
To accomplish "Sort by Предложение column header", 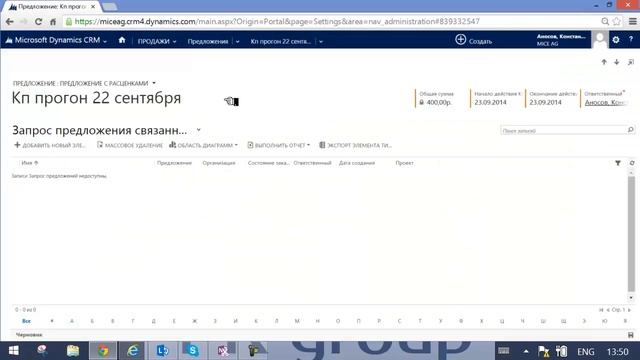I will 174,163.
